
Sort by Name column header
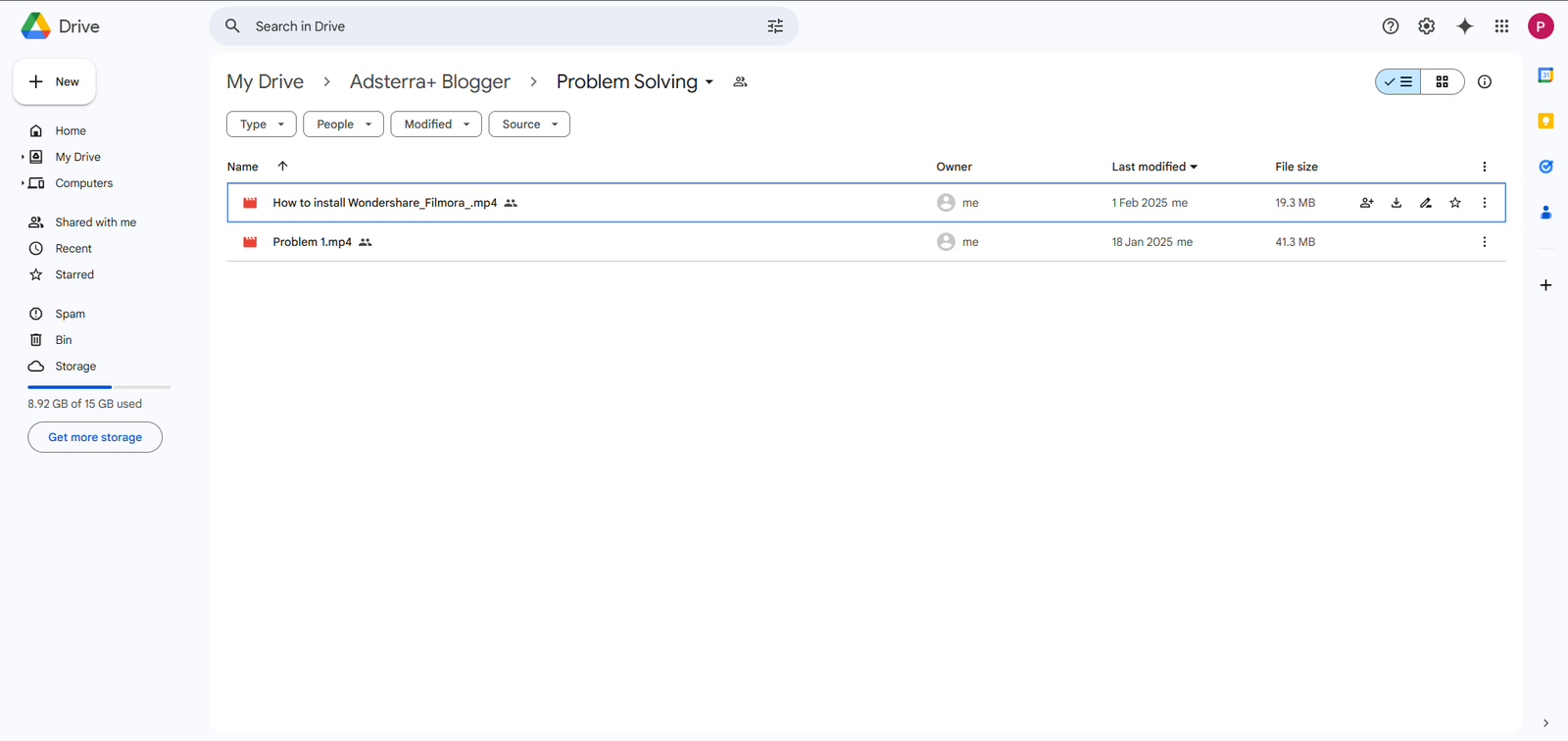(243, 167)
